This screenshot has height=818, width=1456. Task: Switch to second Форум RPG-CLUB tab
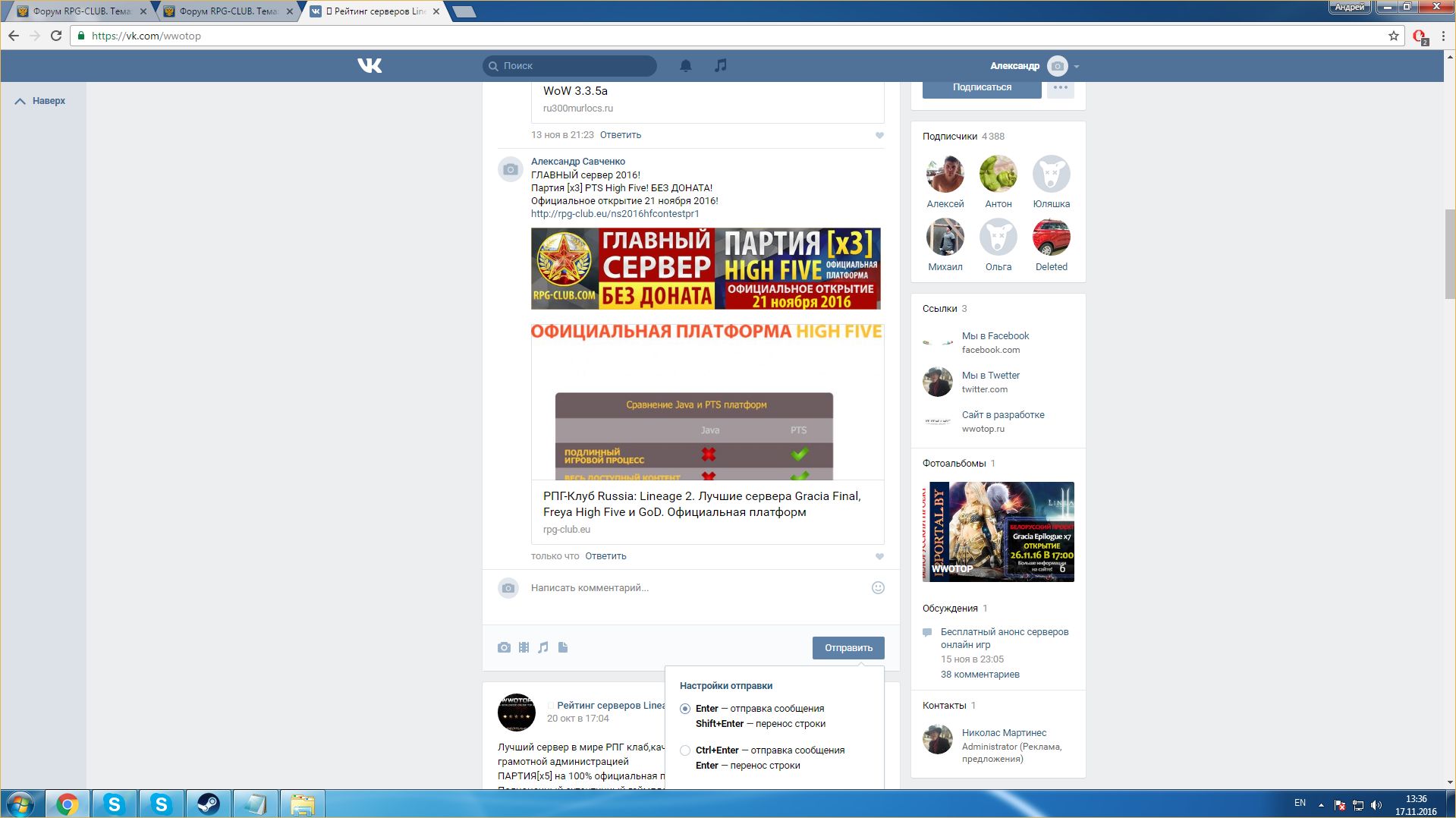(x=228, y=11)
